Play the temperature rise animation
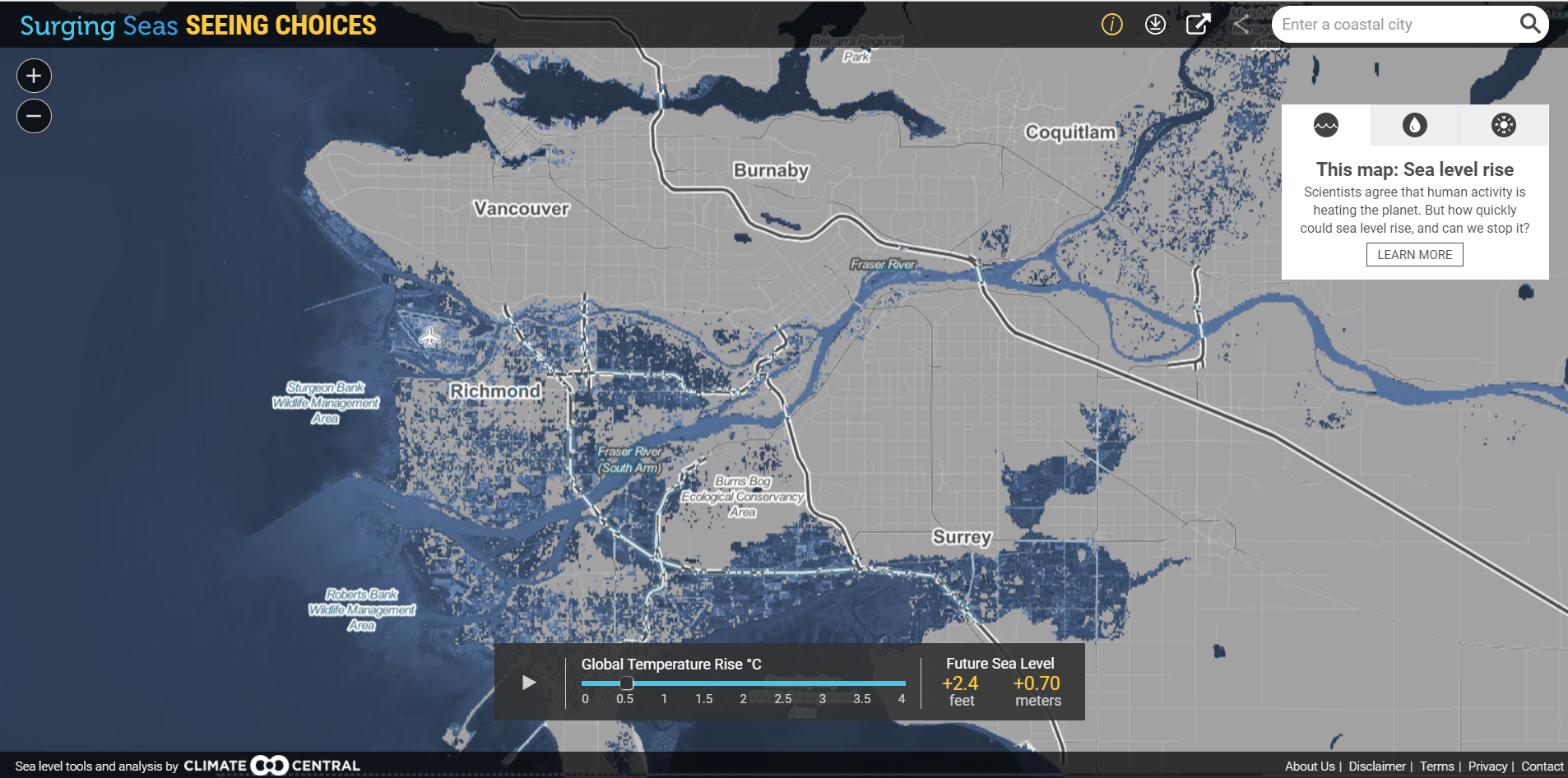This screenshot has height=778, width=1568. [529, 683]
